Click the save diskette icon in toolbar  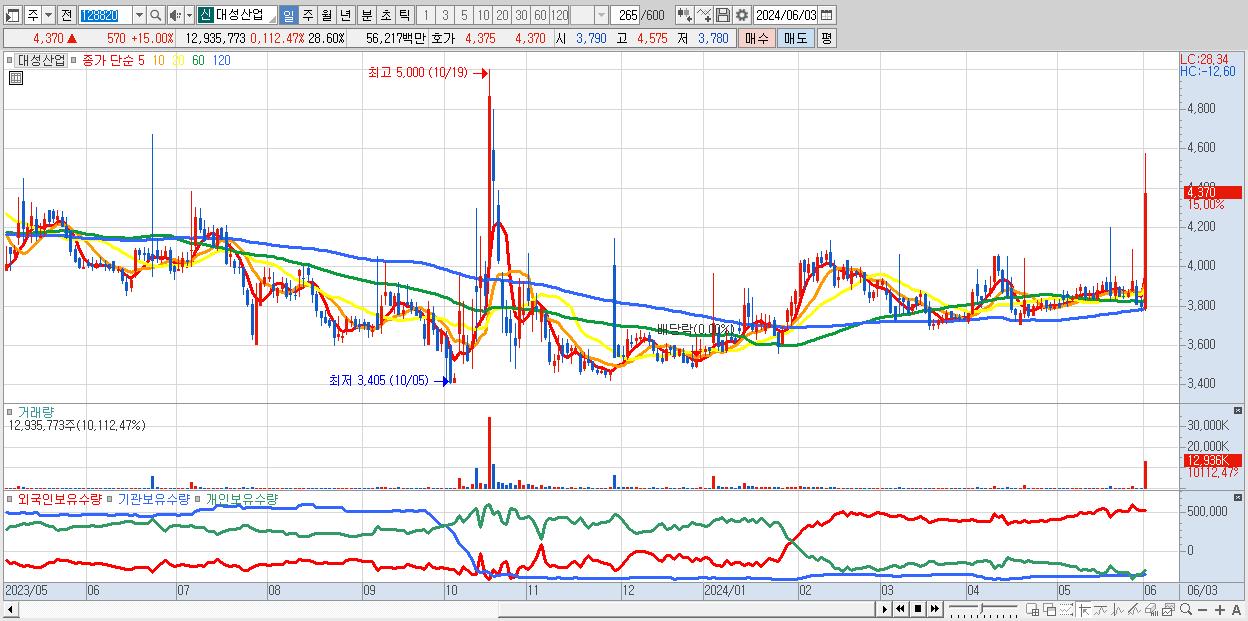723,15
